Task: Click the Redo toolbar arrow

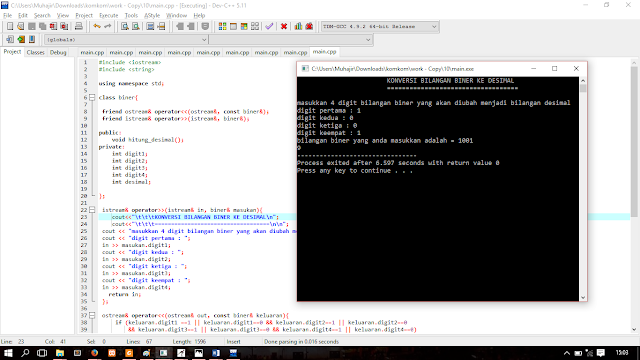Action: [108, 27]
